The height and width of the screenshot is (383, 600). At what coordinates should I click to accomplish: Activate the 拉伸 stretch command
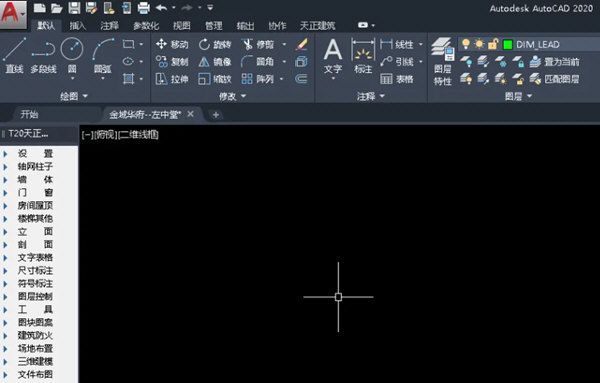(172, 79)
